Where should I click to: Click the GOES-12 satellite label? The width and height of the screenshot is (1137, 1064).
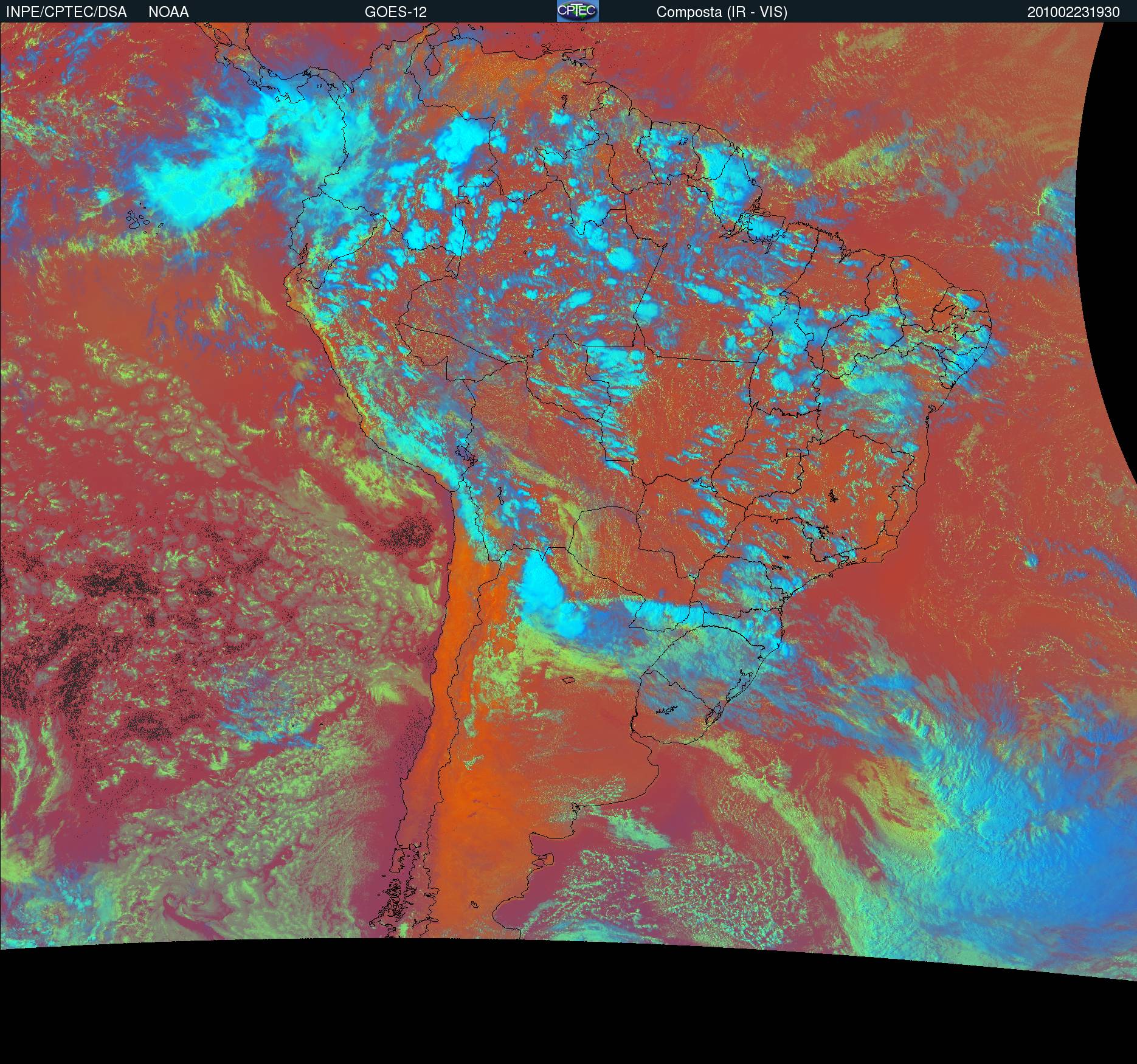(x=396, y=12)
